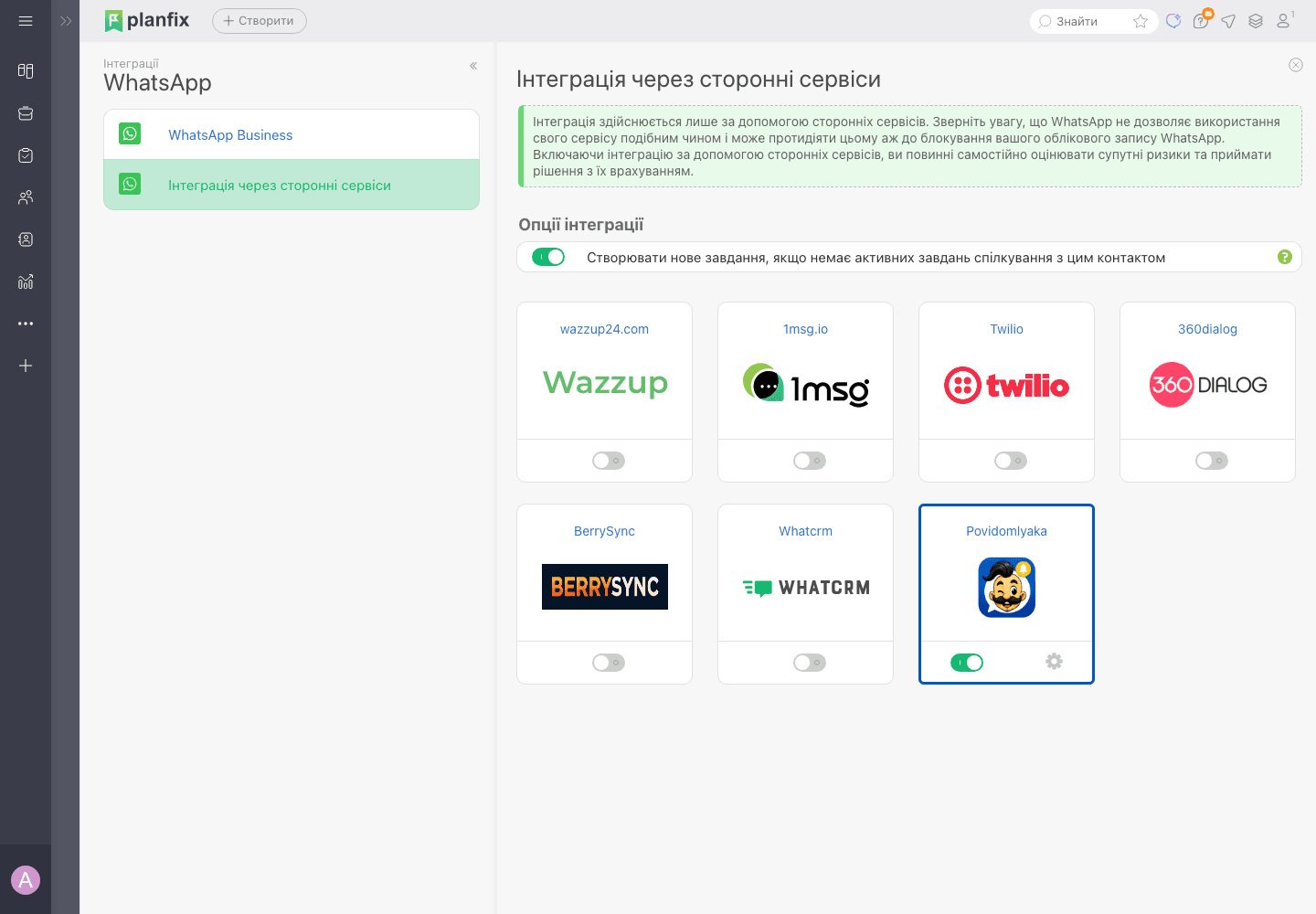This screenshot has width=1316, height=914.
Task: Click the paper plane icon in header
Action: click(x=1228, y=21)
